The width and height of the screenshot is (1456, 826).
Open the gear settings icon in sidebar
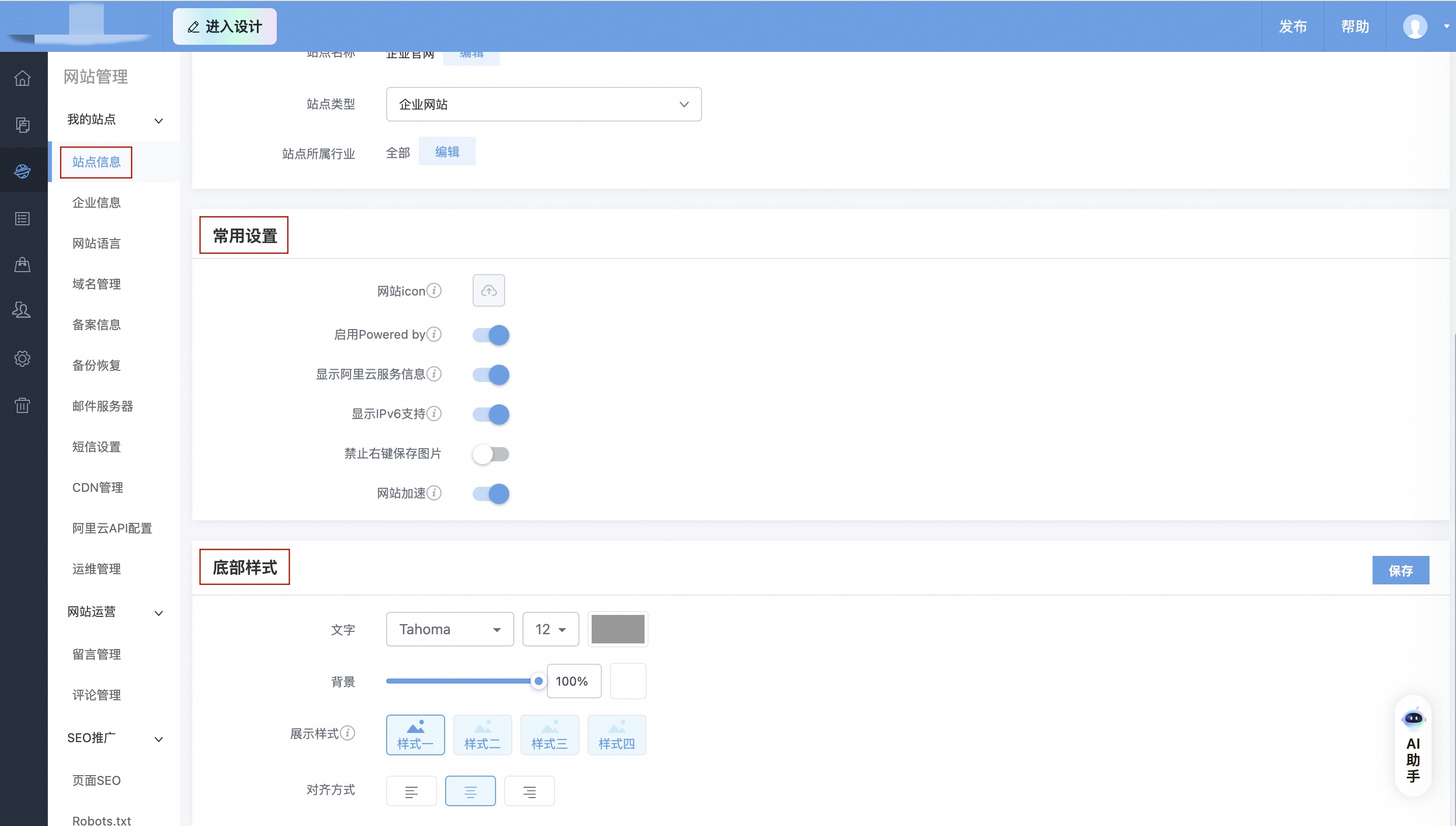tap(23, 358)
